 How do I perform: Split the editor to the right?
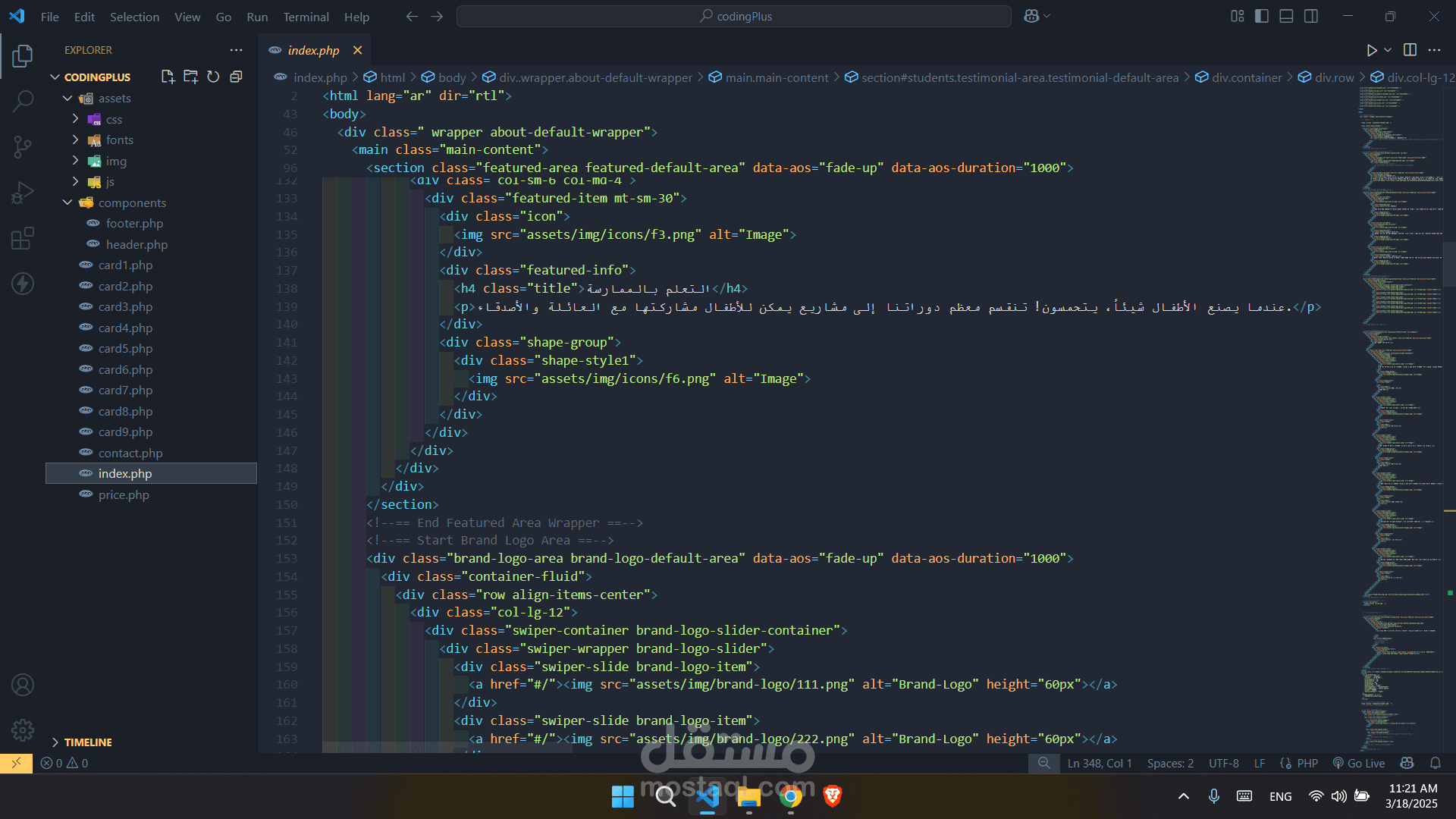(x=1410, y=50)
